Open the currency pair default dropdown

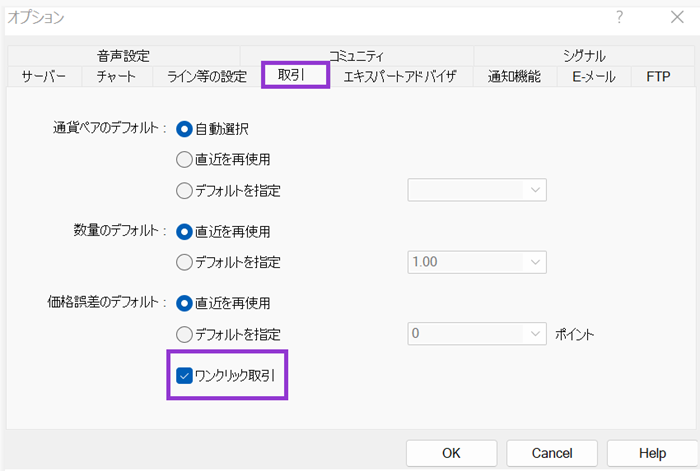click(477, 190)
